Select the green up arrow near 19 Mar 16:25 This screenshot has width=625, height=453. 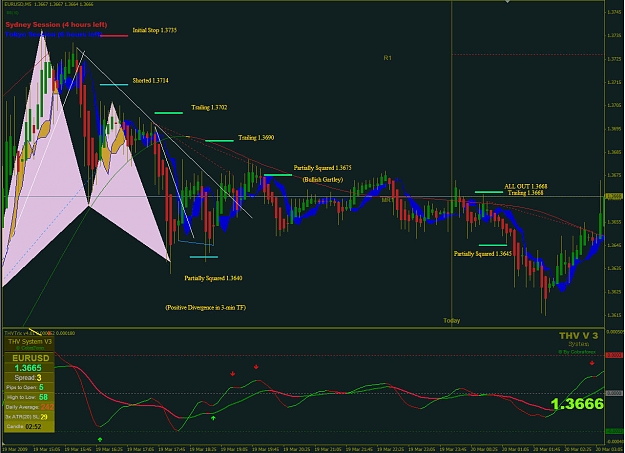pyautogui.click(x=100, y=439)
